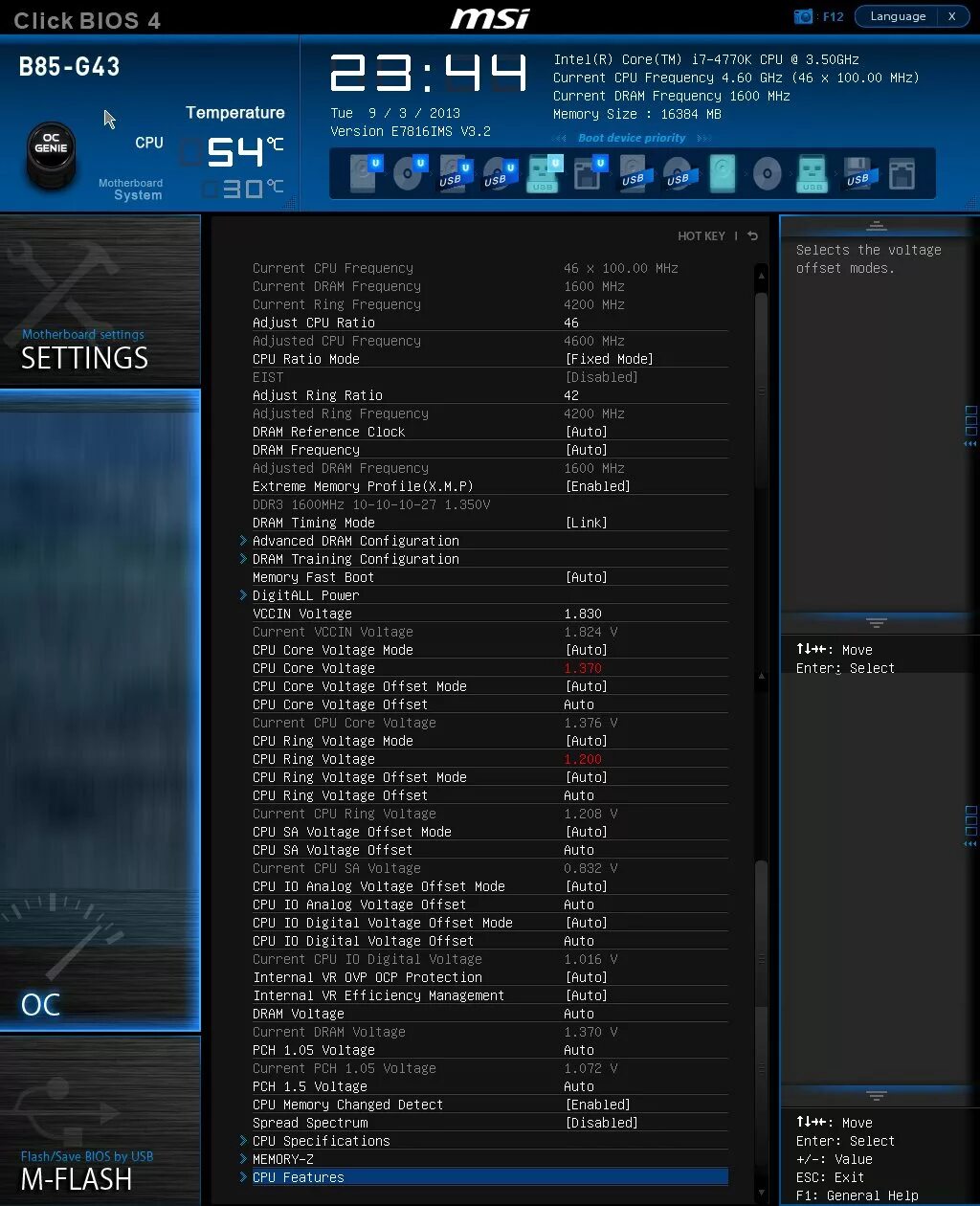Viewport: 980px width, 1206px height.
Task: Open the SETTINGS section in sidebar
Action: (x=100, y=300)
